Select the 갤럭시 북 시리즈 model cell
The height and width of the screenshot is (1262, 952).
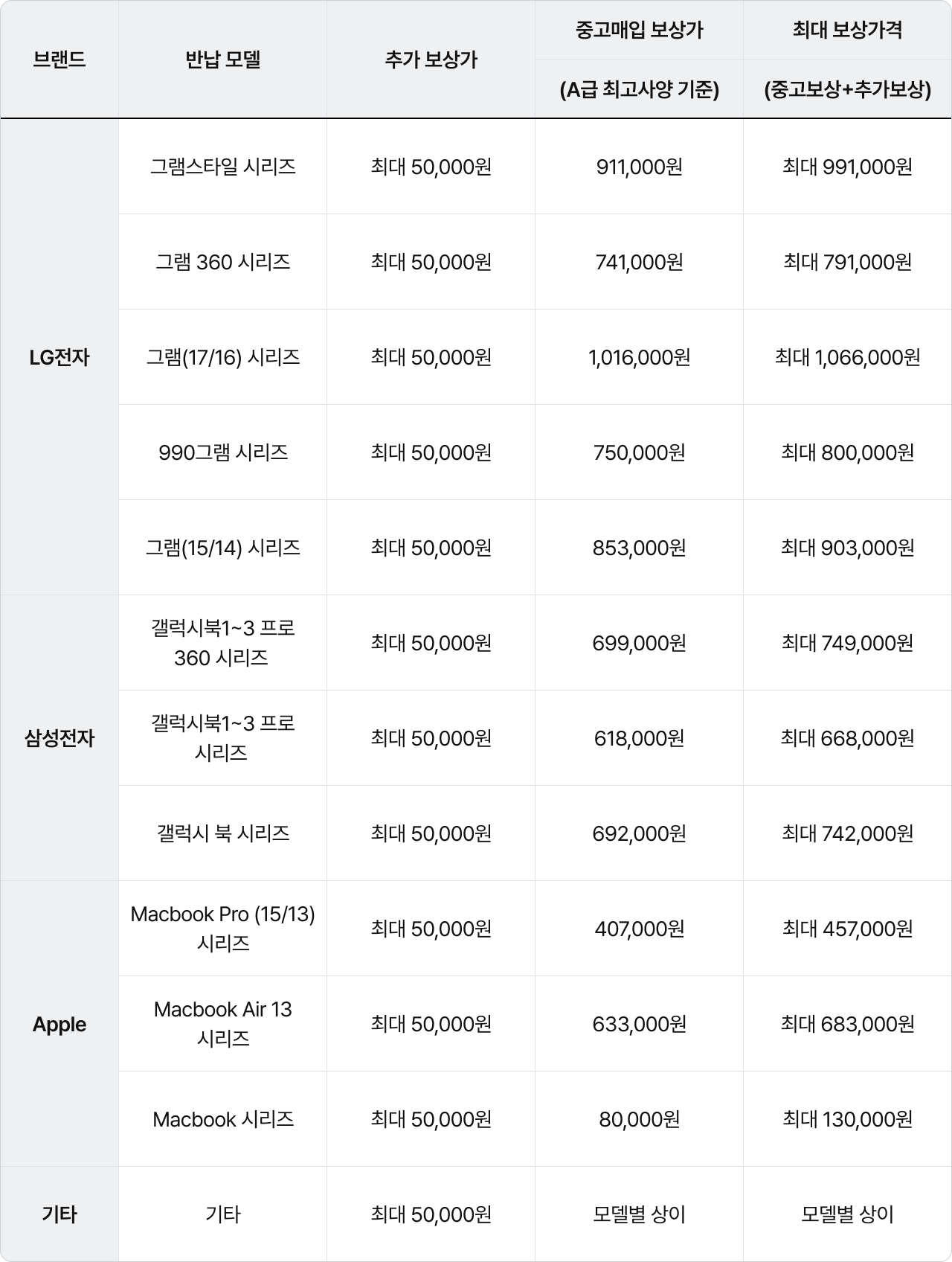pos(222,833)
